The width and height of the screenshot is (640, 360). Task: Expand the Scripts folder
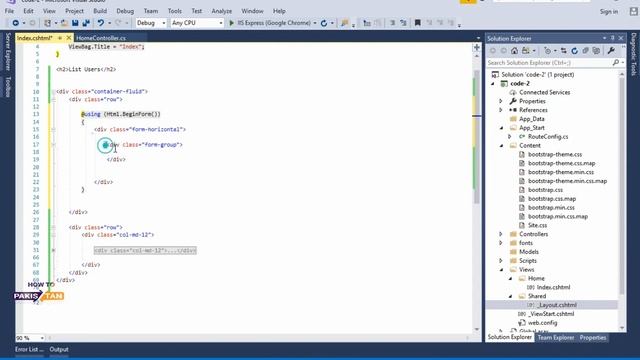tap(501, 260)
